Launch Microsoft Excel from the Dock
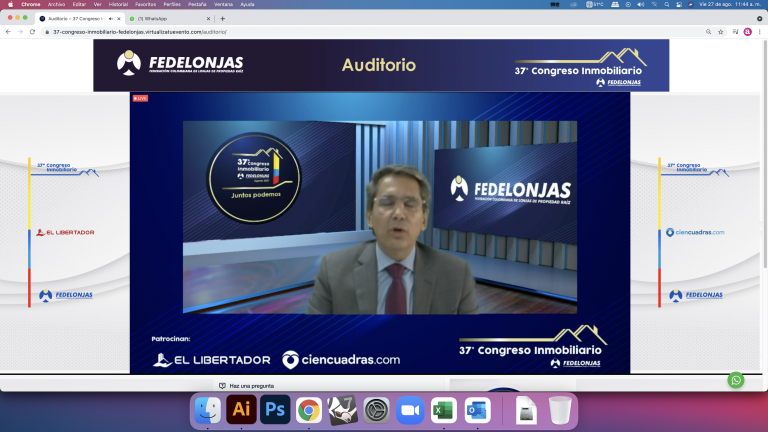The width and height of the screenshot is (768, 432). 444,410
